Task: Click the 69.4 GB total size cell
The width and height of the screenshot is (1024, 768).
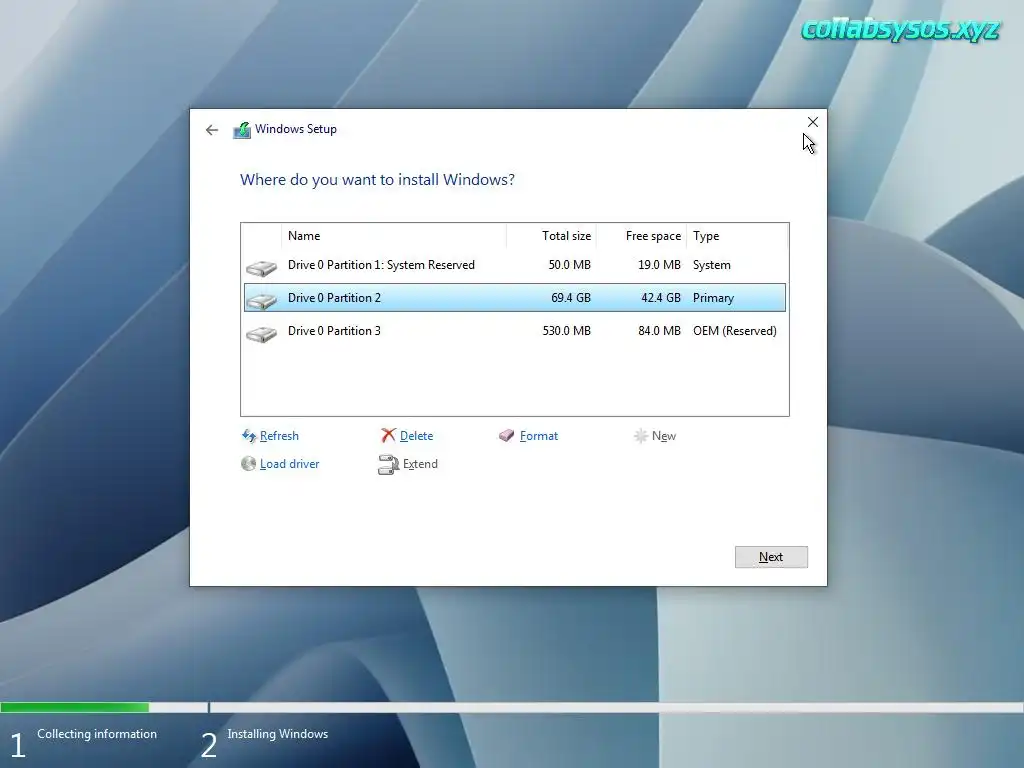Action: coord(571,298)
